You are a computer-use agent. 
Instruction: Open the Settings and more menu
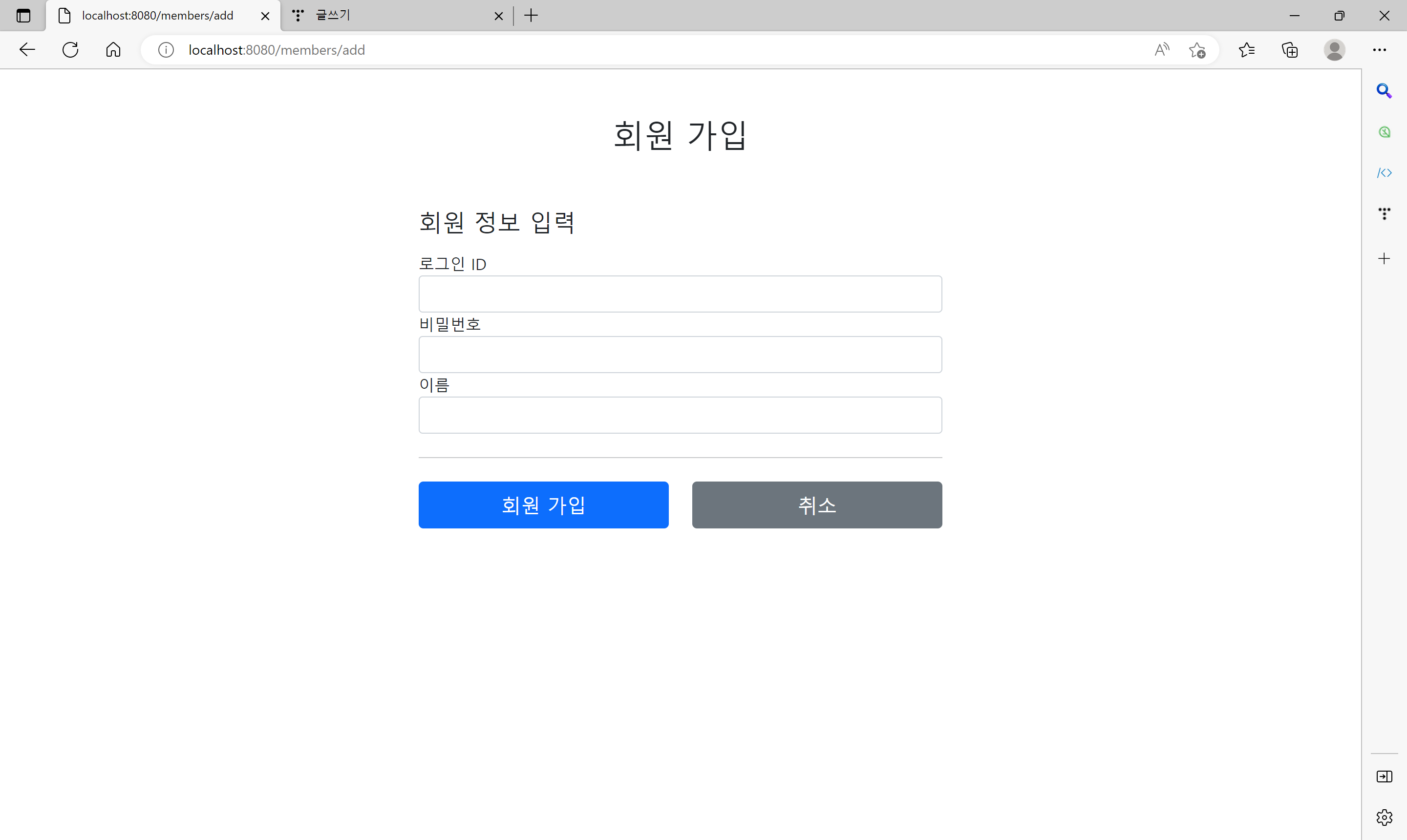click(x=1379, y=50)
